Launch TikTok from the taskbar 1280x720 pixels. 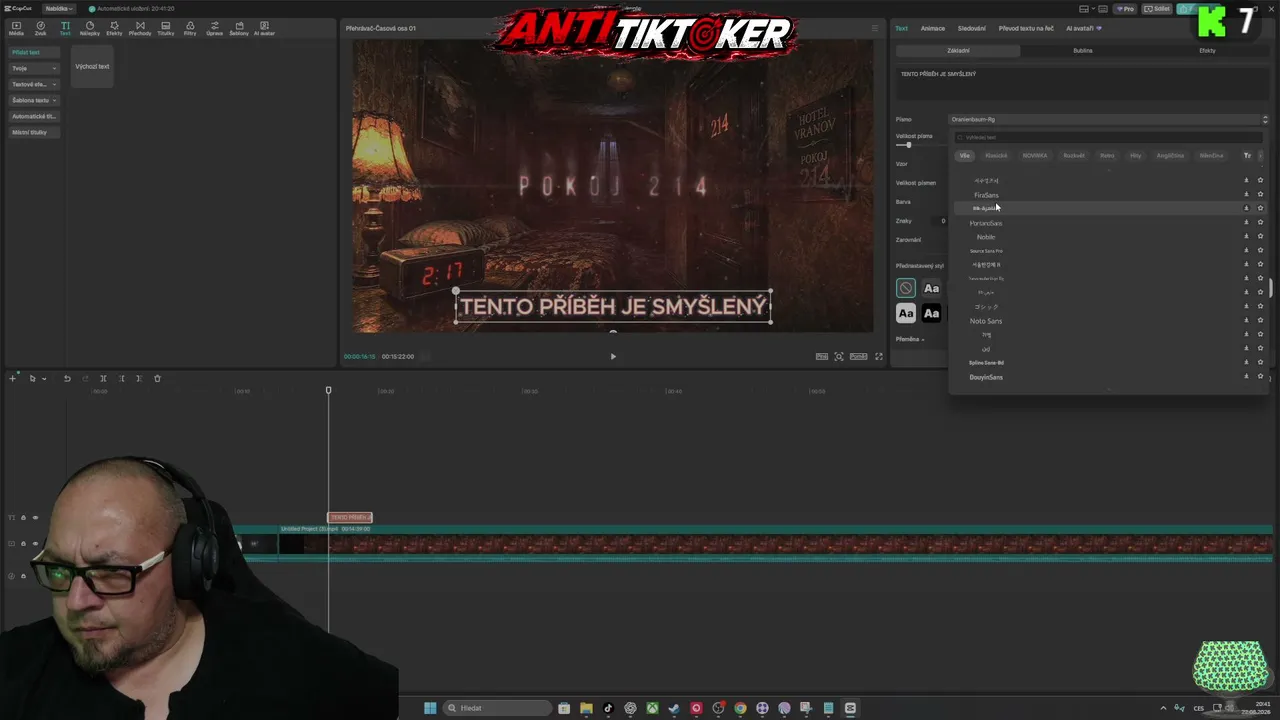click(608, 708)
